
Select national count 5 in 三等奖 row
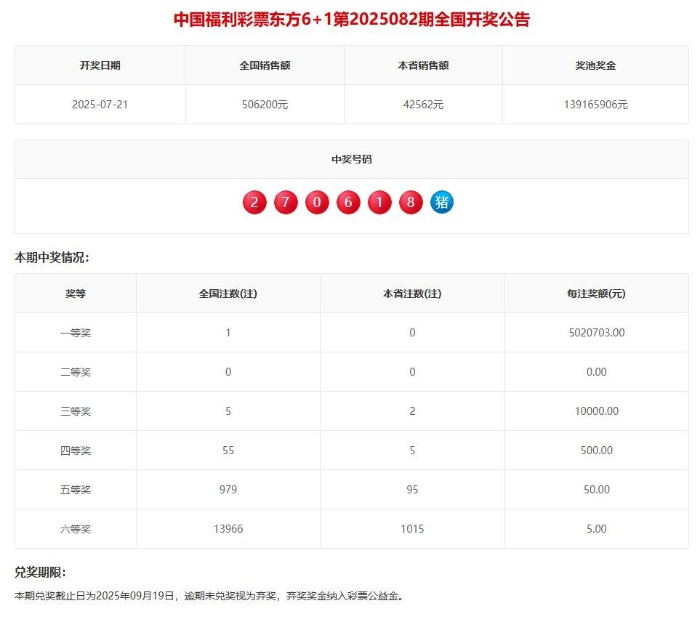pyautogui.click(x=228, y=411)
